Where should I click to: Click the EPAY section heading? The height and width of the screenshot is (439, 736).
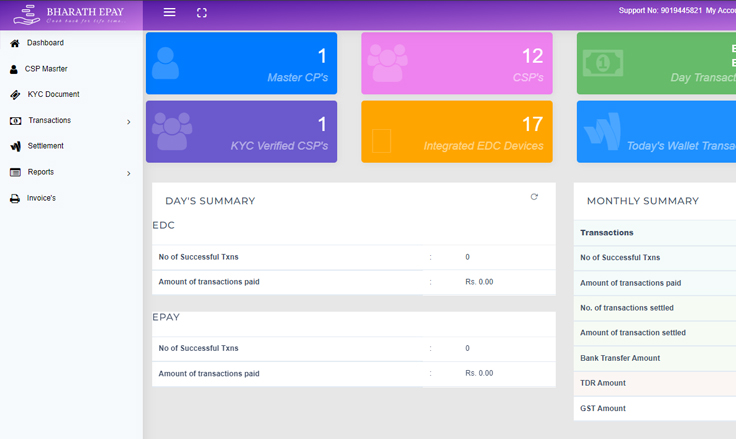[x=166, y=317]
